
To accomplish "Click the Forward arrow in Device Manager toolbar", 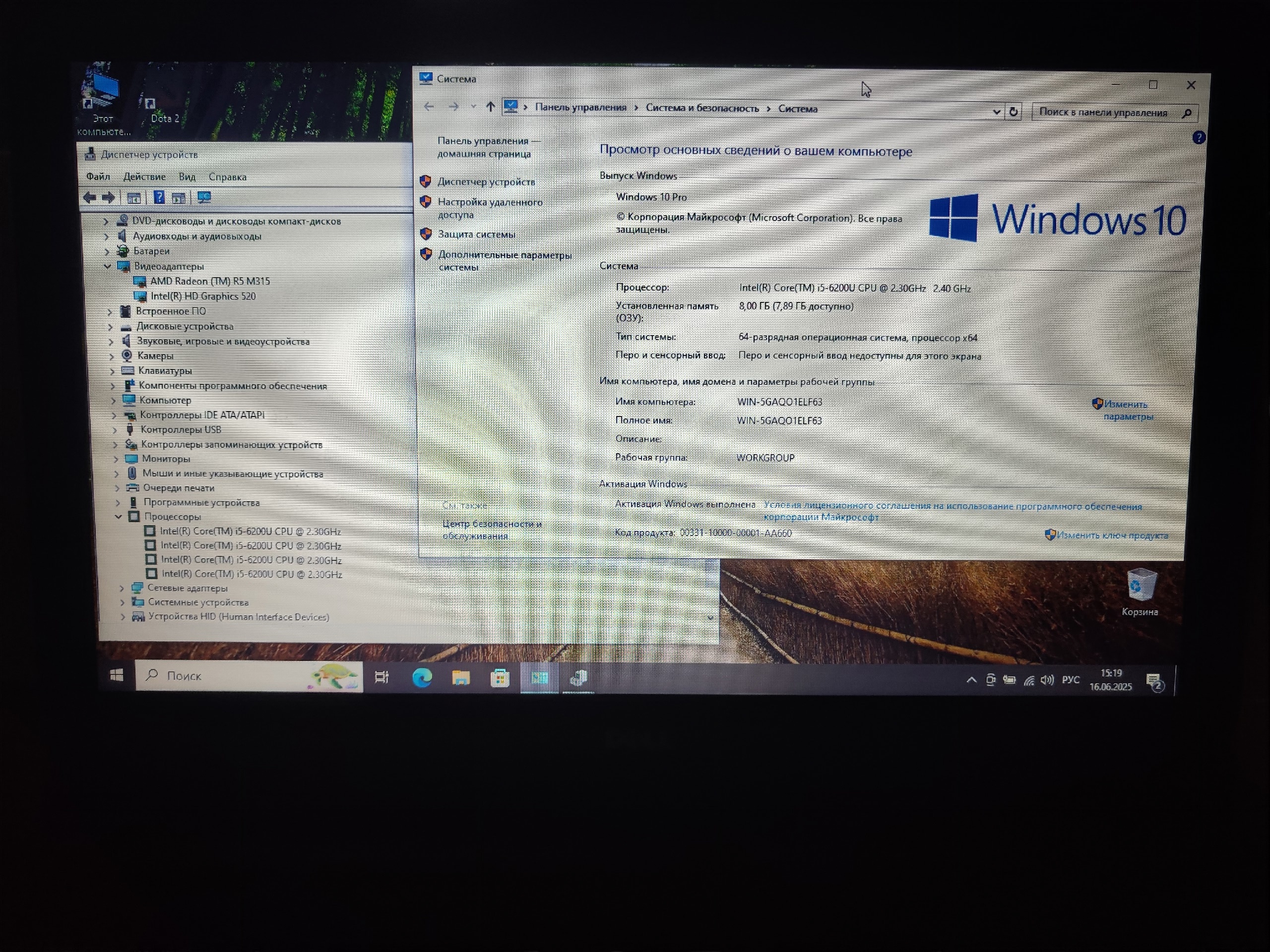I will [x=109, y=197].
